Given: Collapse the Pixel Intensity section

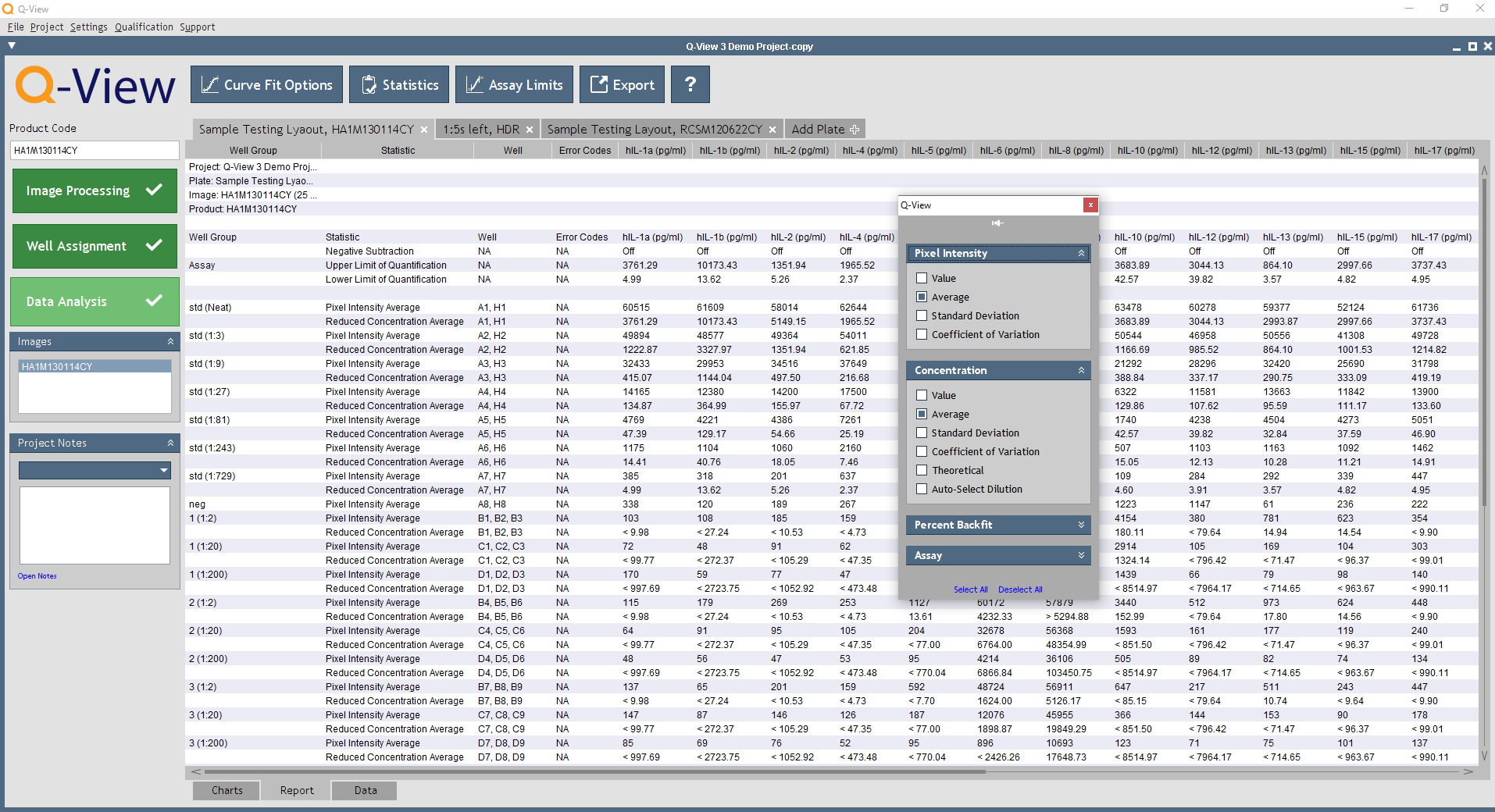Looking at the screenshot, I should coord(1081,253).
